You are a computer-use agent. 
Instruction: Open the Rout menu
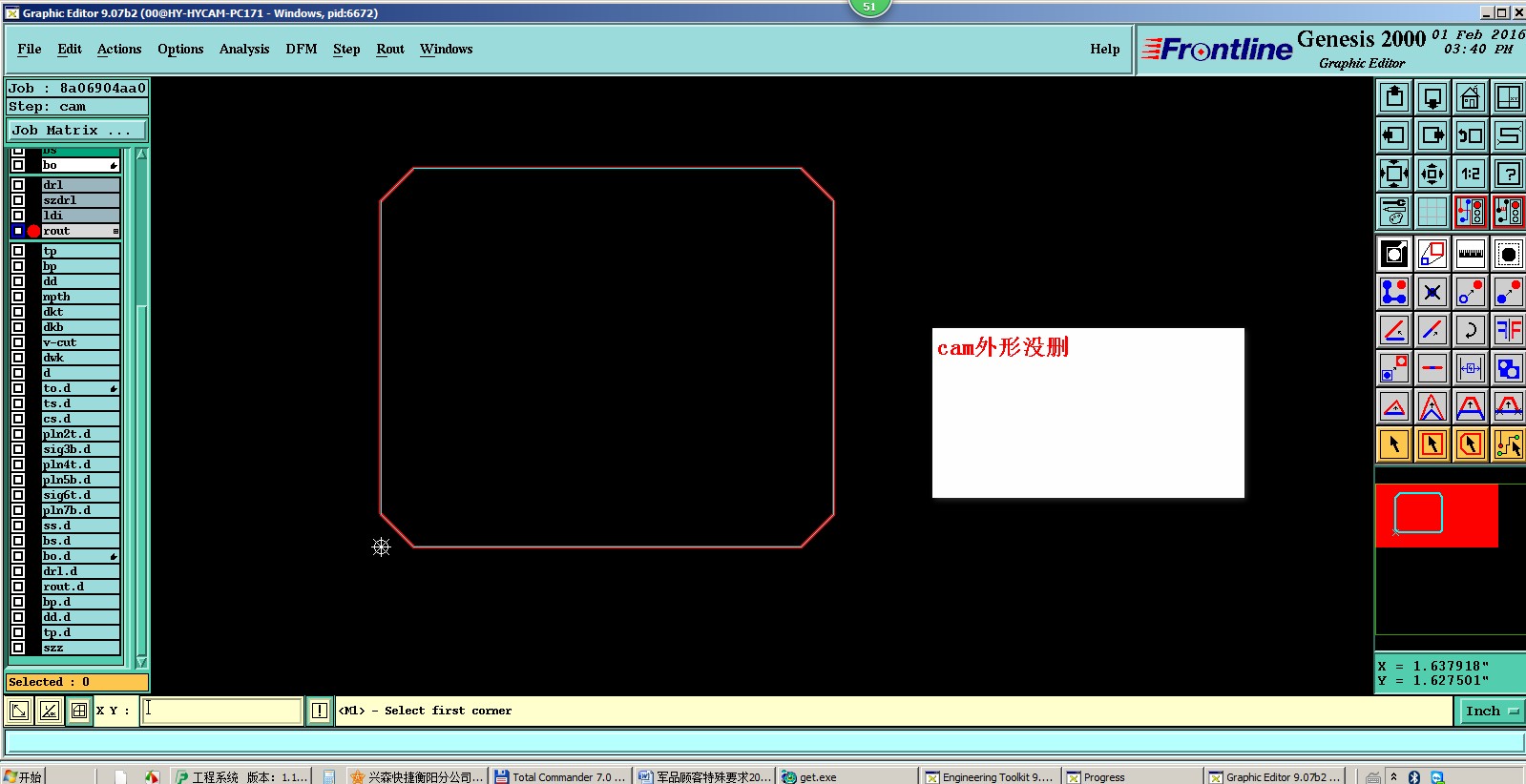[390, 50]
